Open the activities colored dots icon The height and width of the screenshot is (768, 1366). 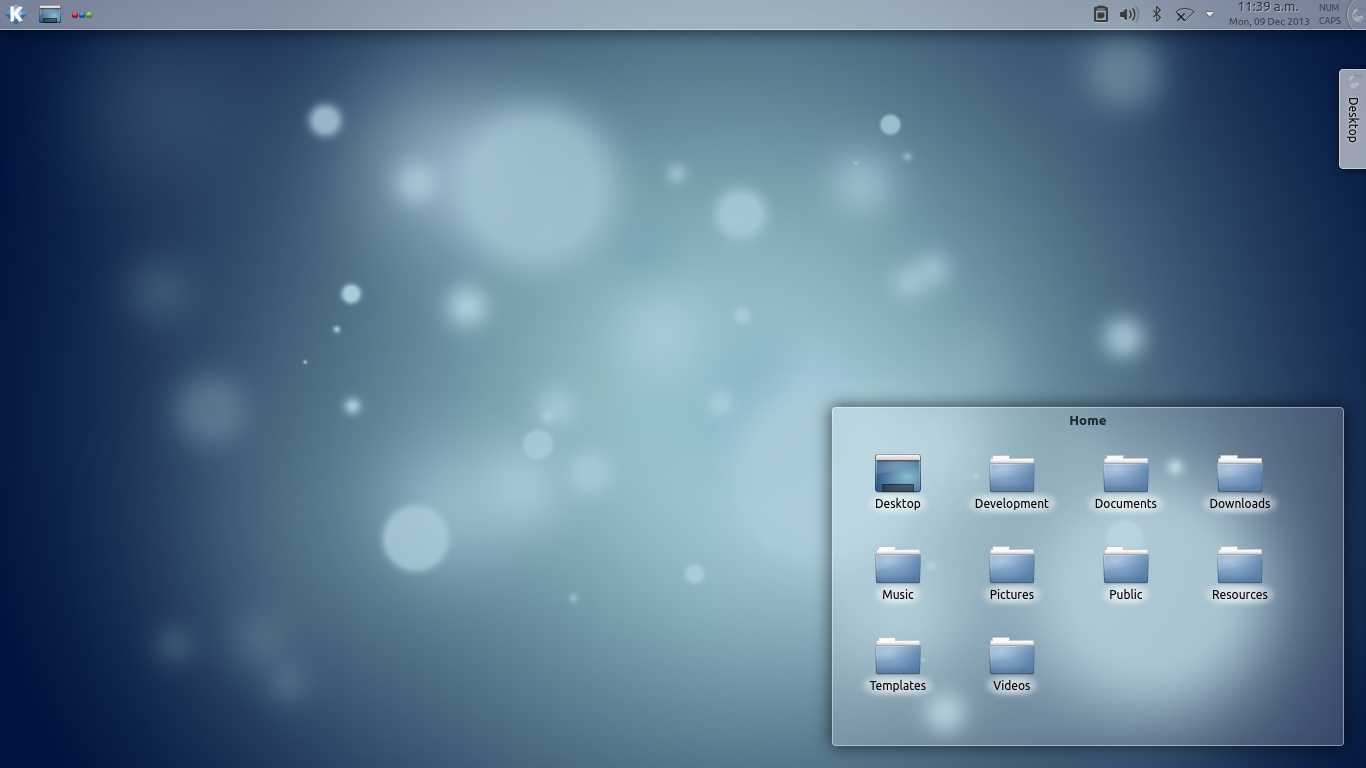(82, 15)
